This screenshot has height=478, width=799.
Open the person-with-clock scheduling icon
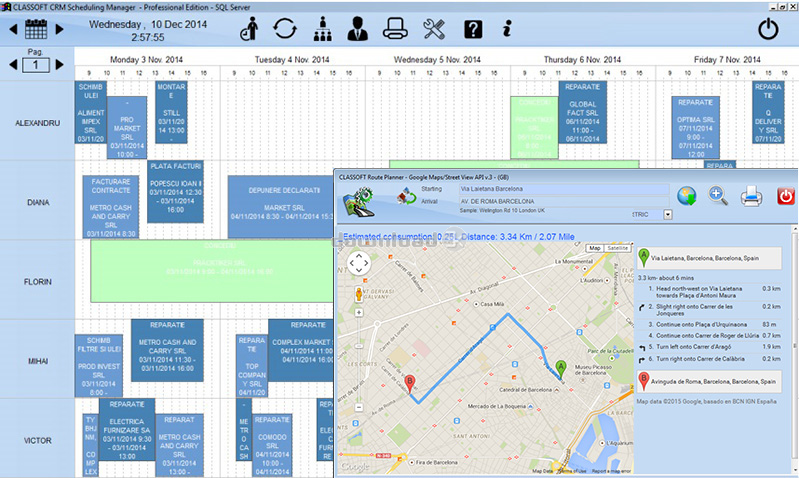point(249,29)
